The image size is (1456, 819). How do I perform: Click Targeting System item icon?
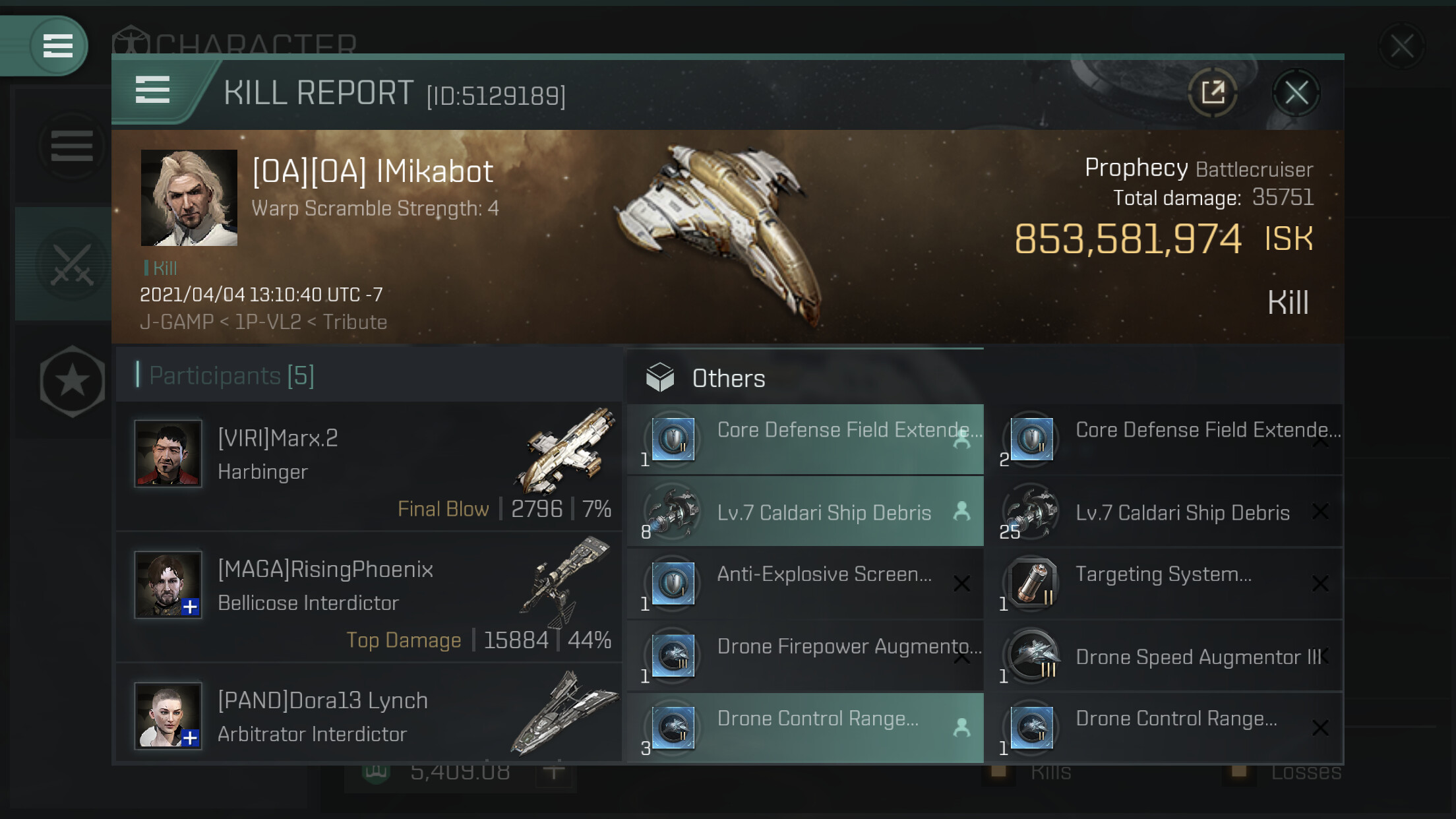tap(1032, 583)
